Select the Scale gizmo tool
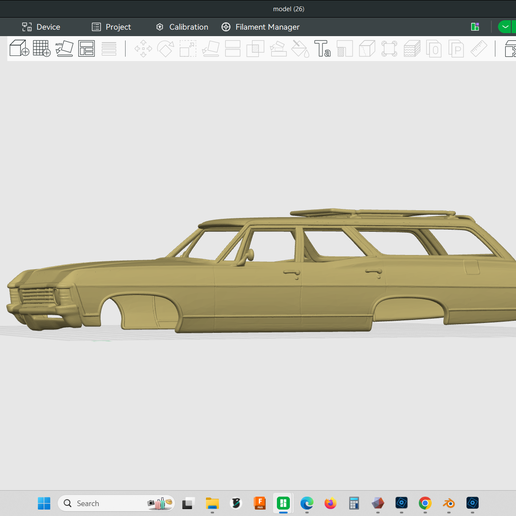516x516 pixels. (x=188, y=49)
